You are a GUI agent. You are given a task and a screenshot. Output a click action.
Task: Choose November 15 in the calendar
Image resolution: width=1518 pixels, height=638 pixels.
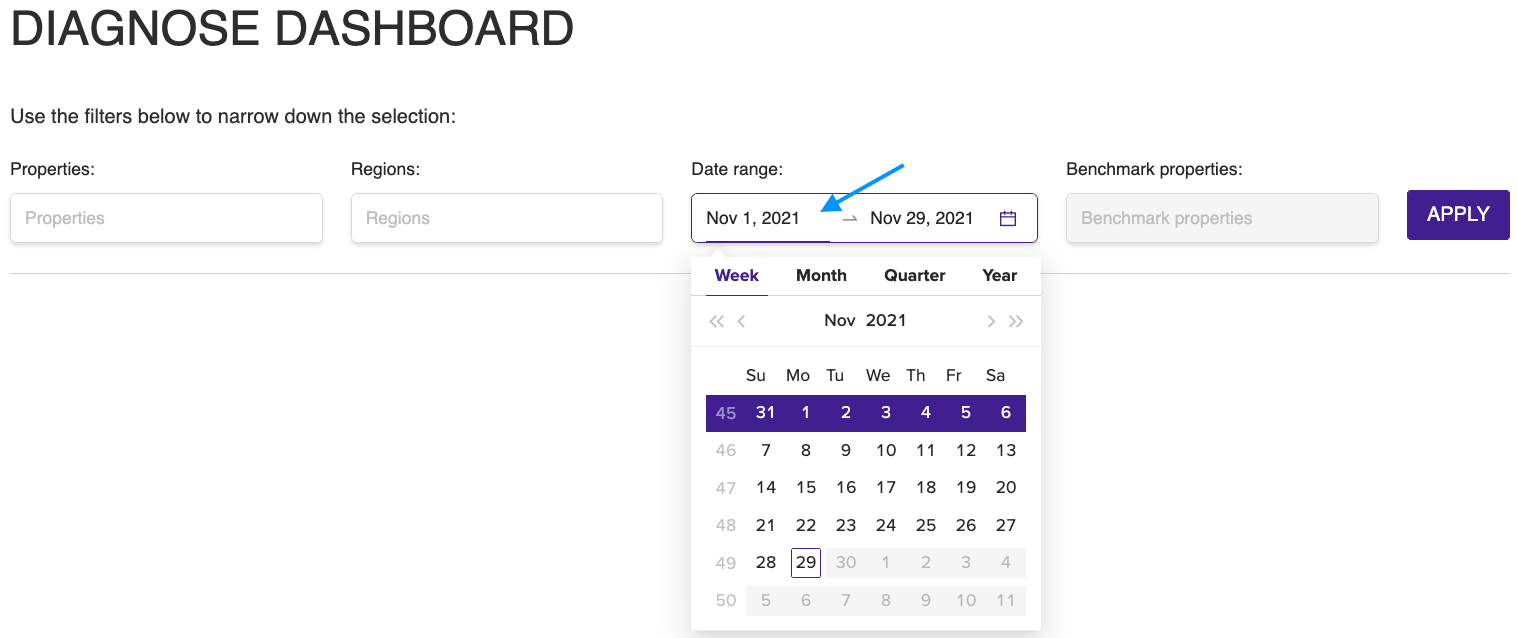coord(806,488)
